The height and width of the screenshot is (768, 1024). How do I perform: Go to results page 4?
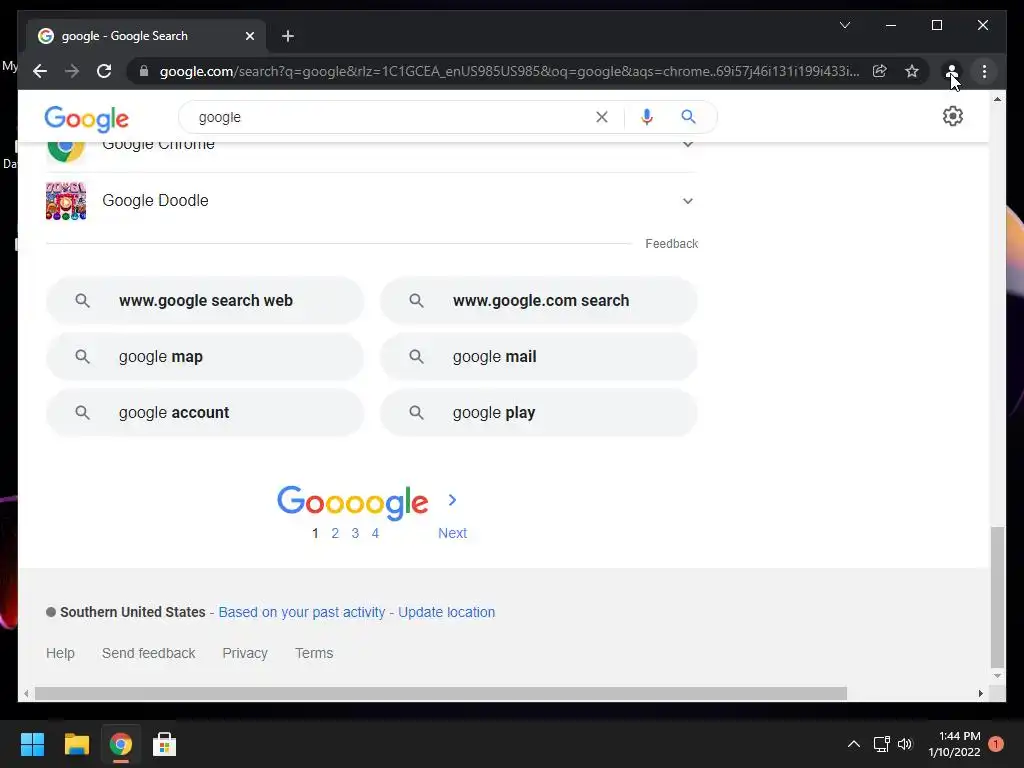click(375, 533)
